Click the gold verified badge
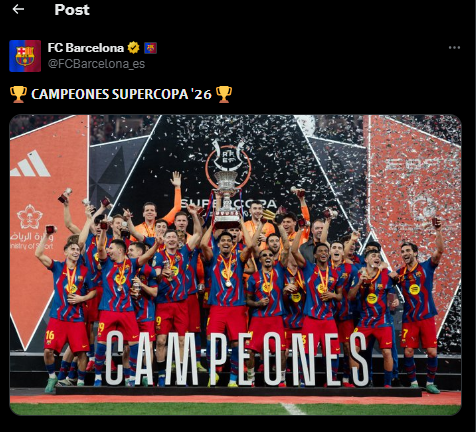The image size is (476, 432). (x=134, y=48)
